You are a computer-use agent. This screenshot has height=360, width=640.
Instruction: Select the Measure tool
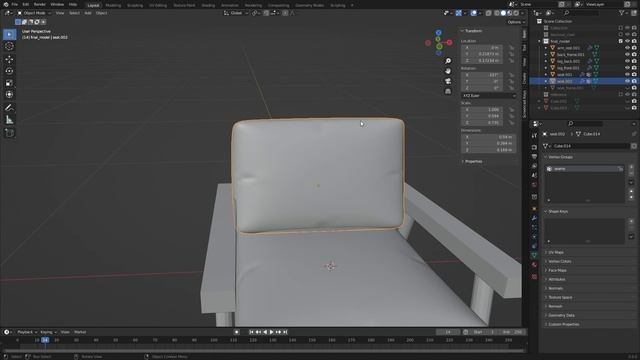click(x=9, y=120)
